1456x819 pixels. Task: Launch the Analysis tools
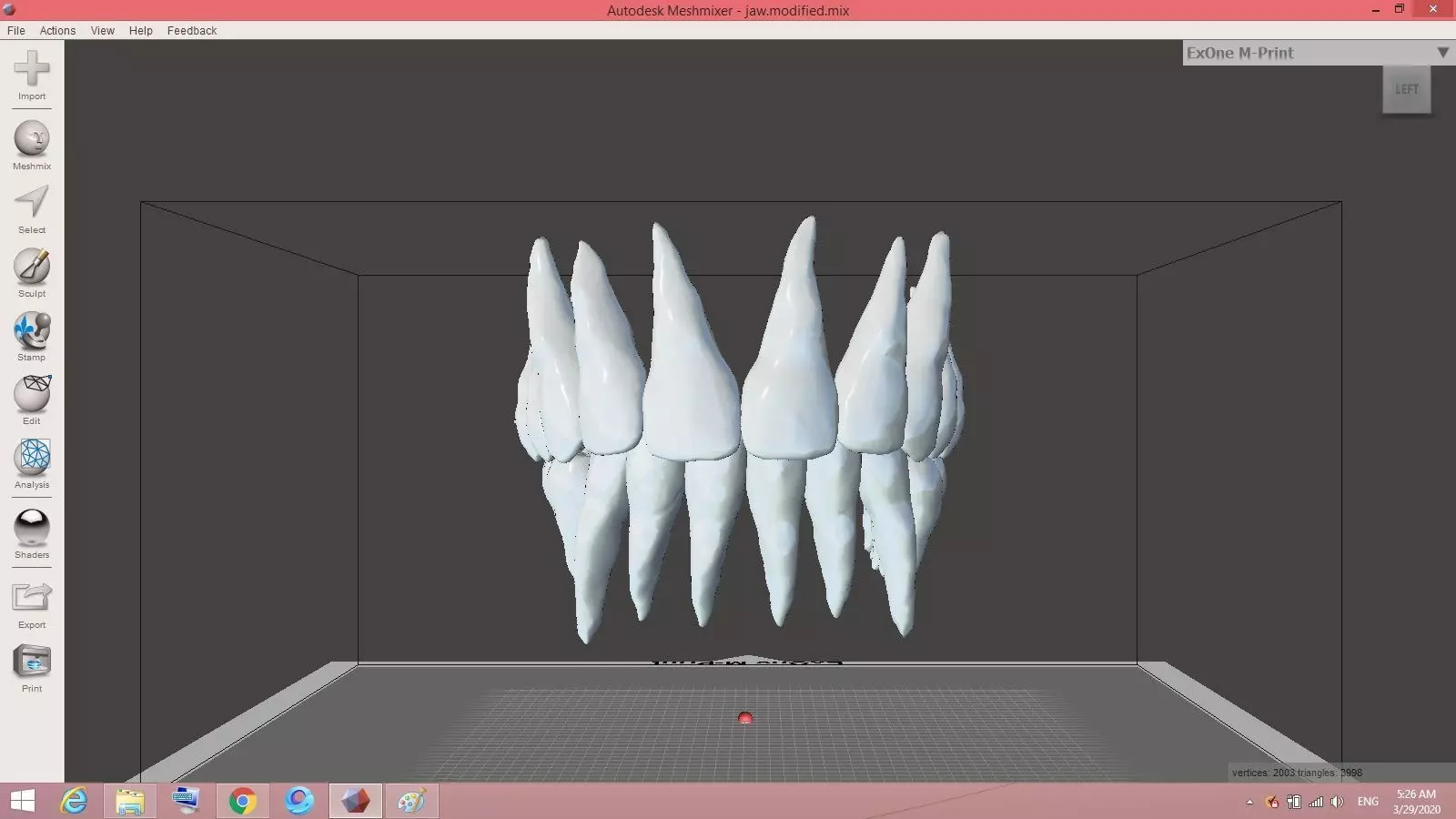(32, 464)
